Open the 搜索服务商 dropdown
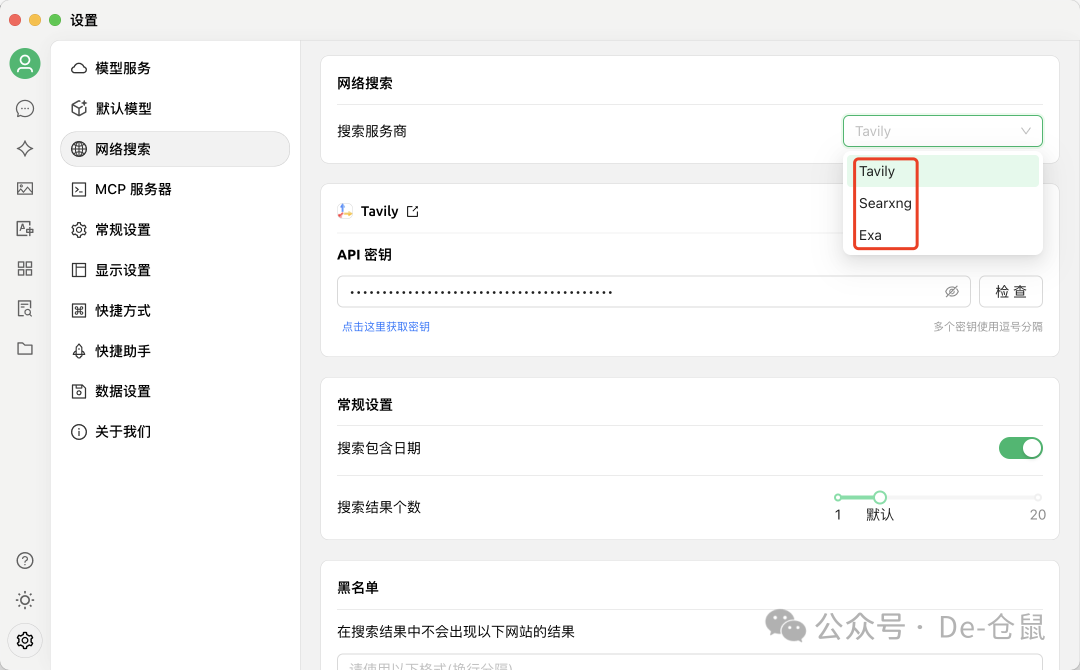 (x=941, y=131)
